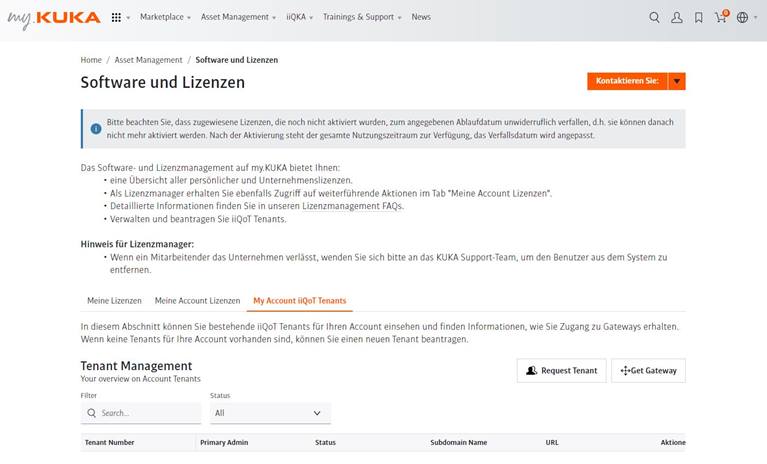Viewport: 767px width, 464px height.
Task: Click the tenant filter search field
Action: pyautogui.click(x=148, y=412)
